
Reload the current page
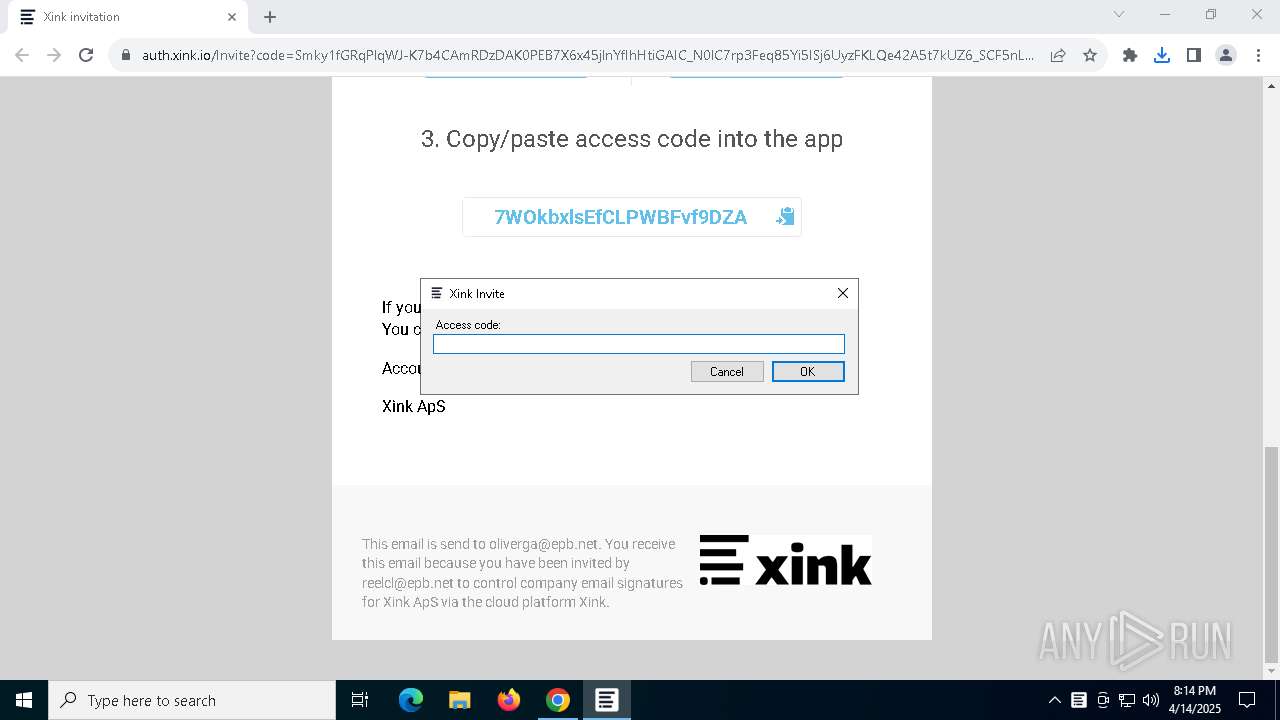pos(86,55)
